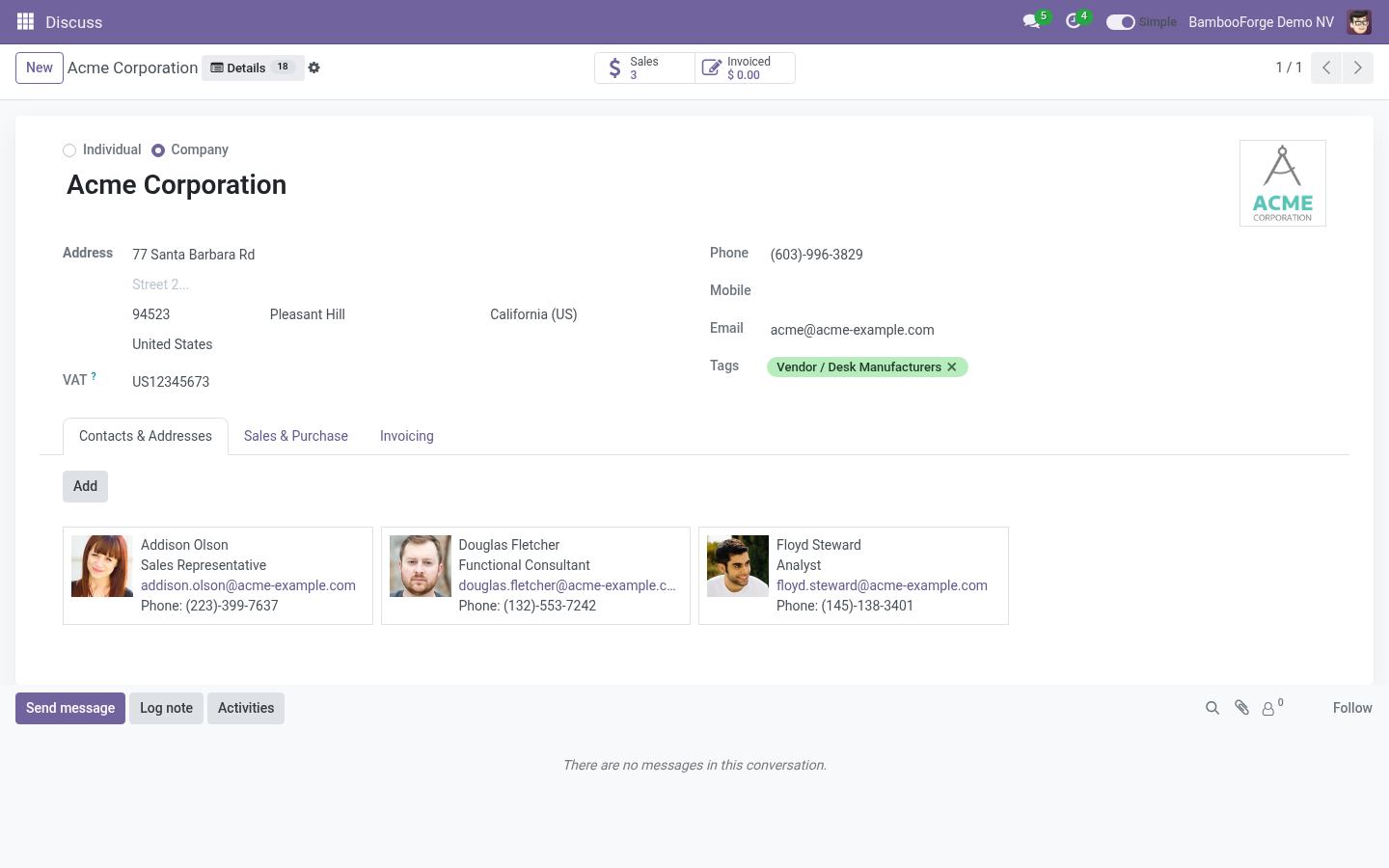The width and height of the screenshot is (1389, 868).
Task: Open douglas.fletcher email link
Action: point(567,585)
